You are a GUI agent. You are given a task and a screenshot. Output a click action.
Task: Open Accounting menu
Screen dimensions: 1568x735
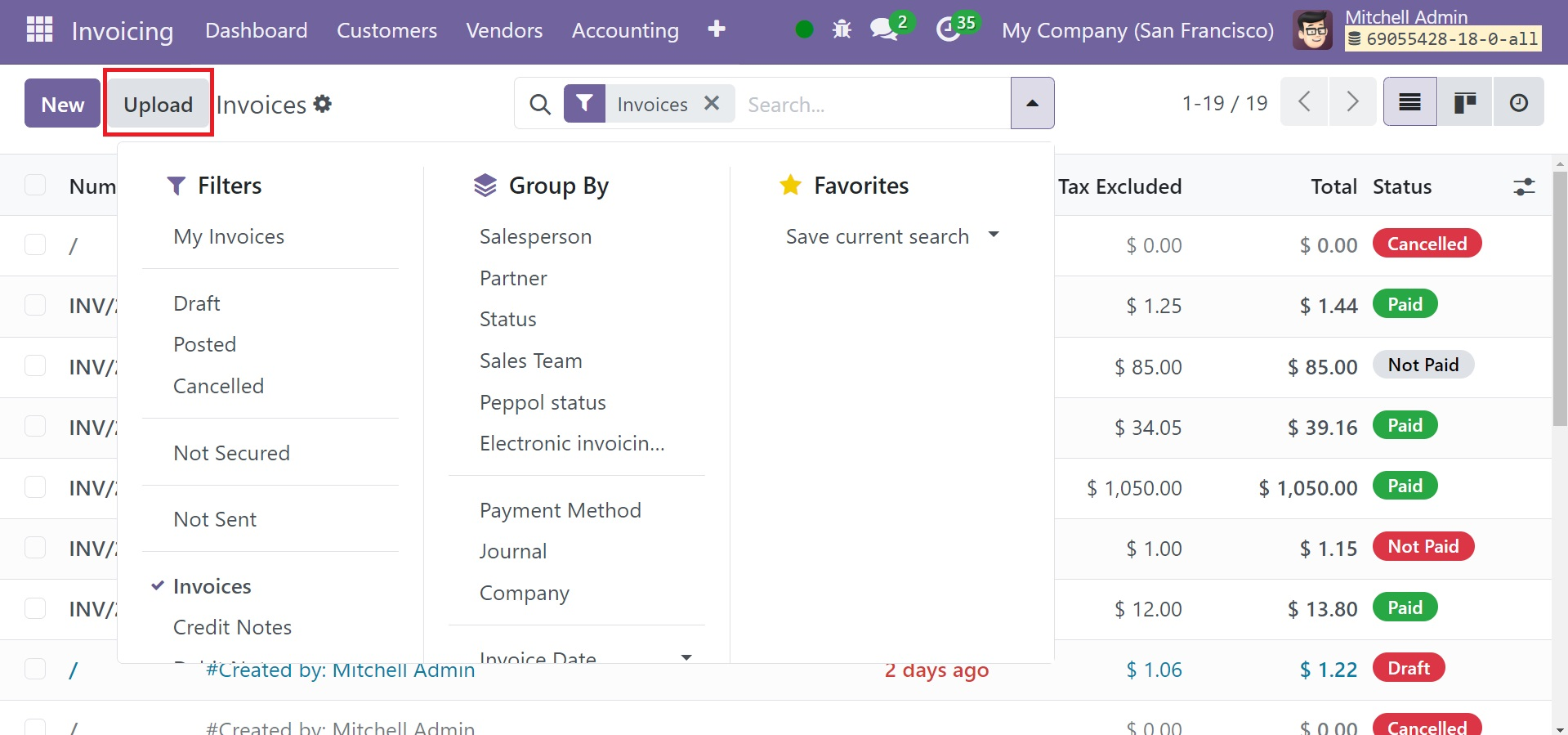pos(625,30)
